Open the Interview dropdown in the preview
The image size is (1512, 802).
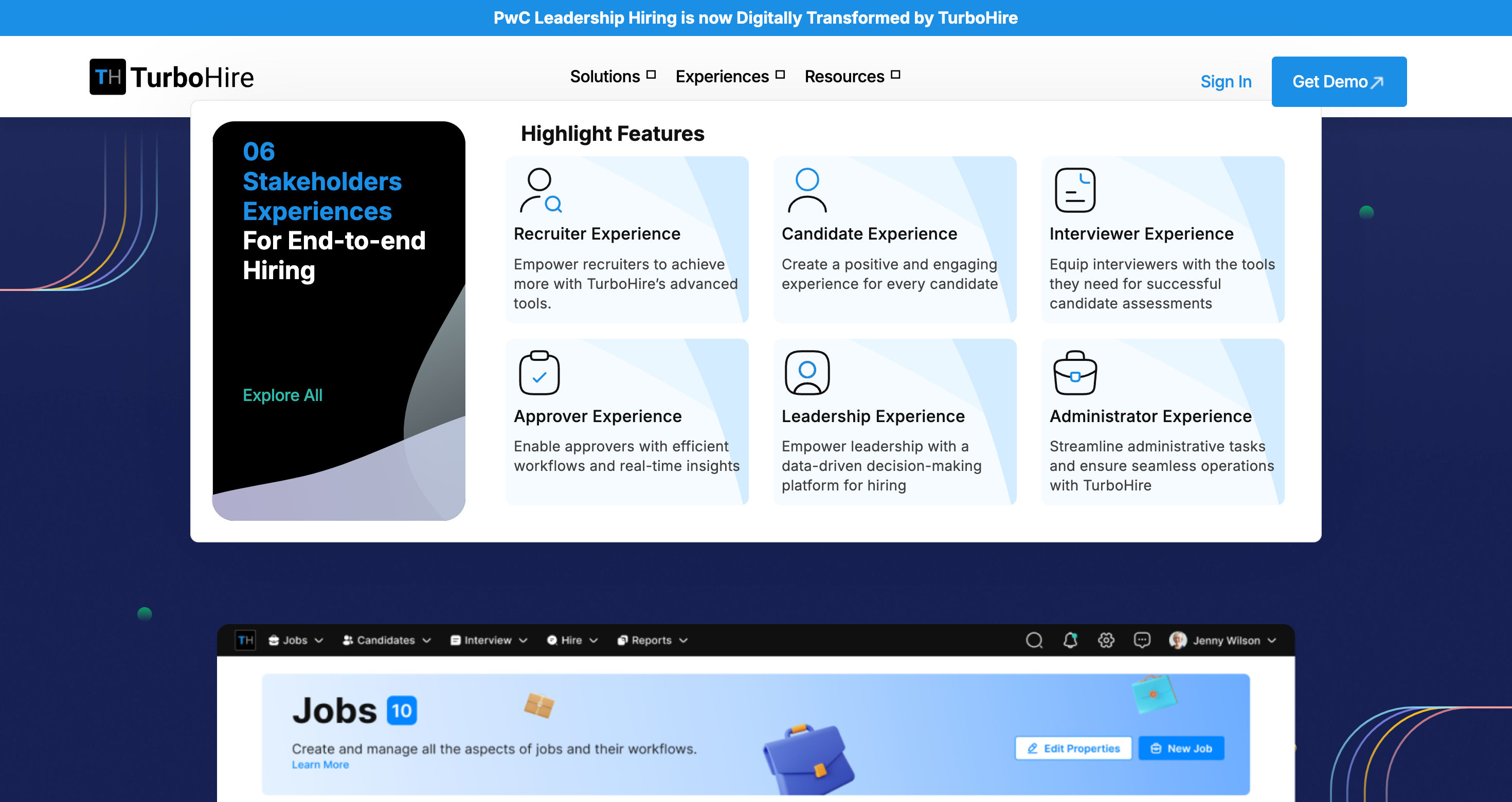coord(489,640)
